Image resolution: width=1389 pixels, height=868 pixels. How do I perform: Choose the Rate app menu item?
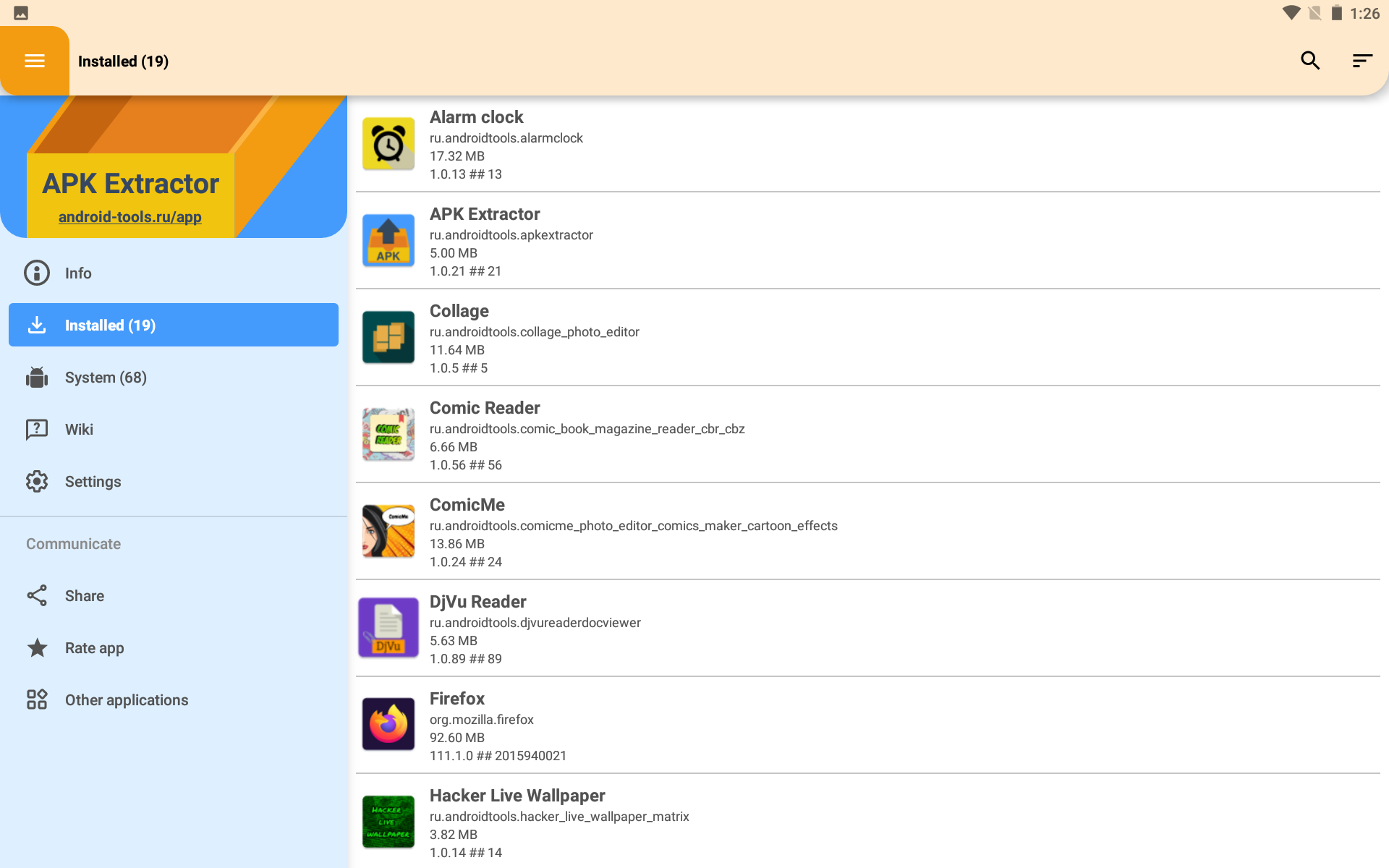tap(174, 647)
